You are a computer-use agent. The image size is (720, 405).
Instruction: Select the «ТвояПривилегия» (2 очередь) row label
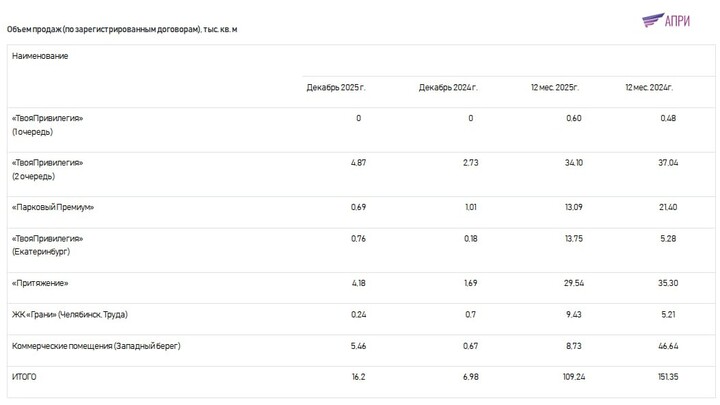pyautogui.click(x=47, y=168)
